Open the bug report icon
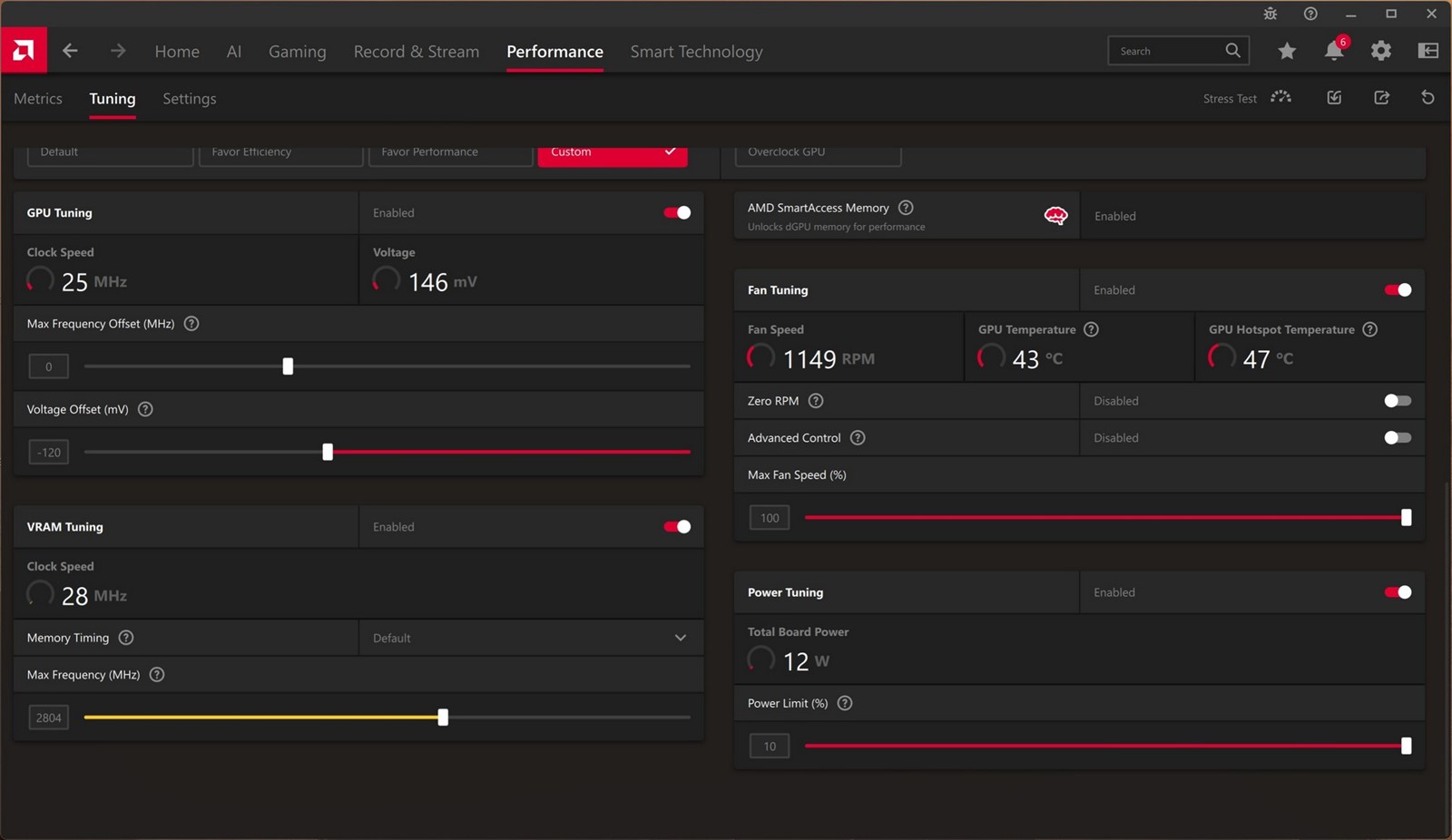Image resolution: width=1452 pixels, height=840 pixels. click(1270, 14)
